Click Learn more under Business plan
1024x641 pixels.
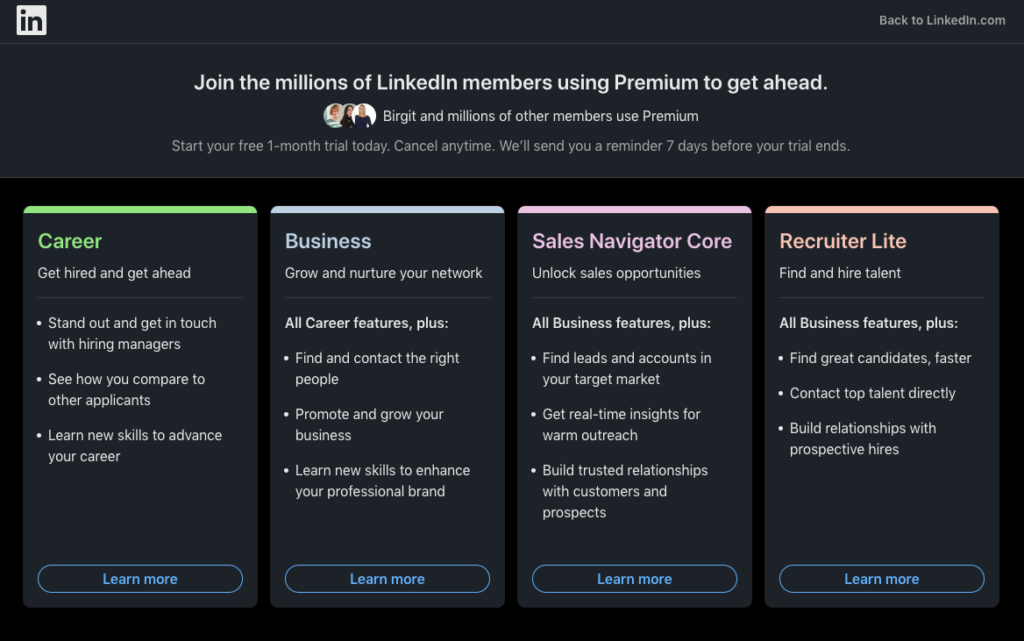(x=387, y=579)
